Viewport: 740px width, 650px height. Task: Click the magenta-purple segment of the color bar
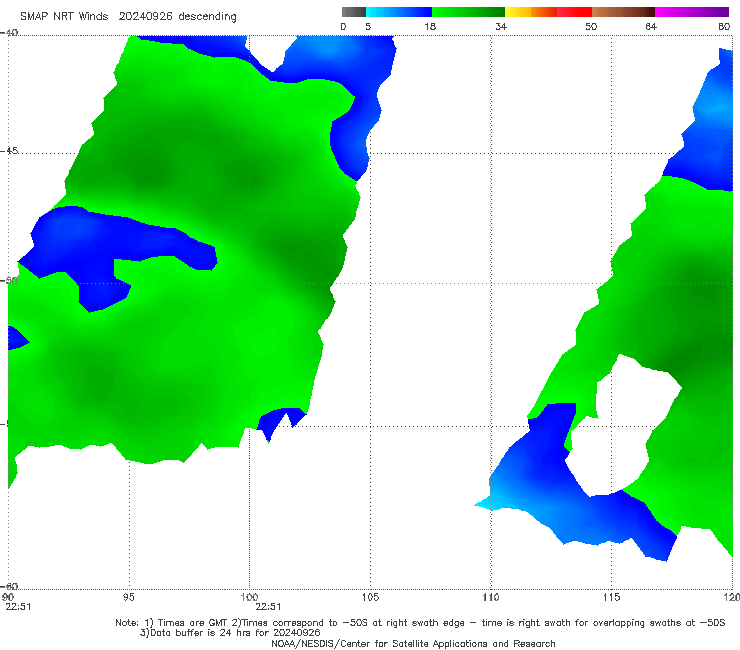click(x=692, y=12)
